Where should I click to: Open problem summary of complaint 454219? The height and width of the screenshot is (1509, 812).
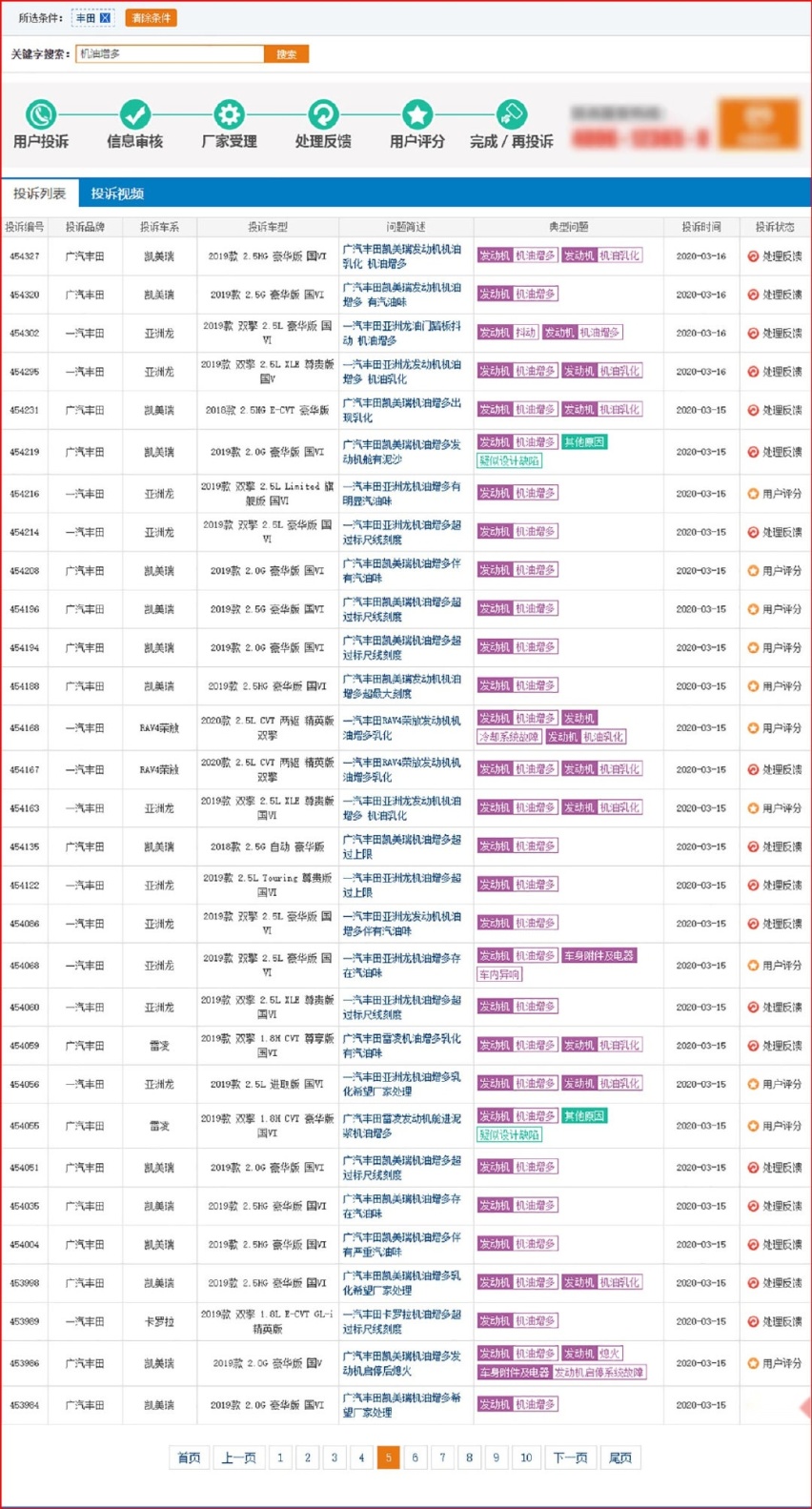click(x=401, y=452)
